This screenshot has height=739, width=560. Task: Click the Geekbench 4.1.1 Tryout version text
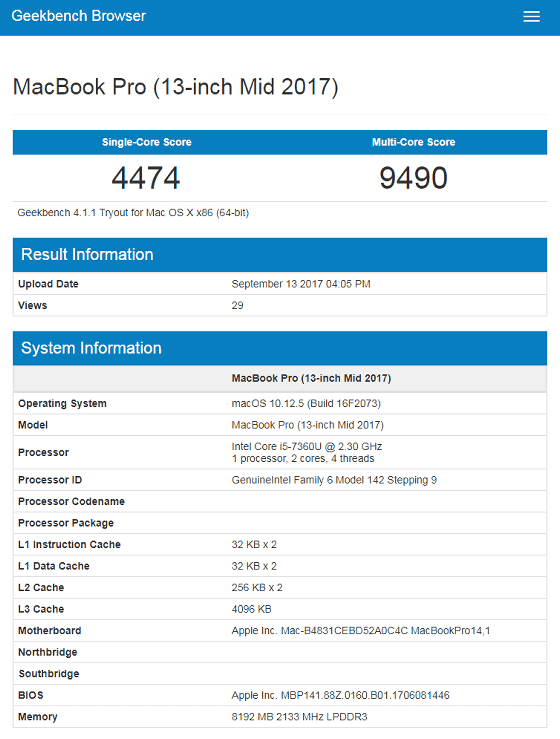(133, 213)
